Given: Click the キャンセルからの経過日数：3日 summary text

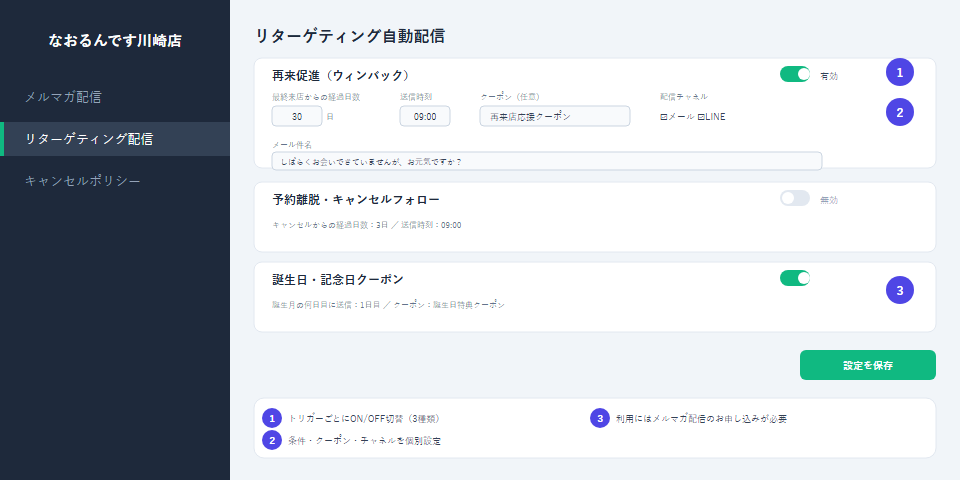Looking at the screenshot, I should click(331, 225).
